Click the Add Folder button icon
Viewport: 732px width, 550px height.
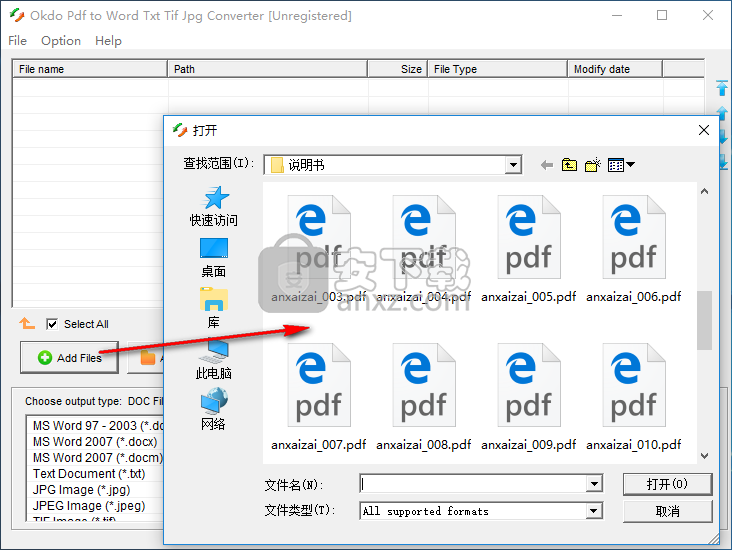[x=148, y=358]
